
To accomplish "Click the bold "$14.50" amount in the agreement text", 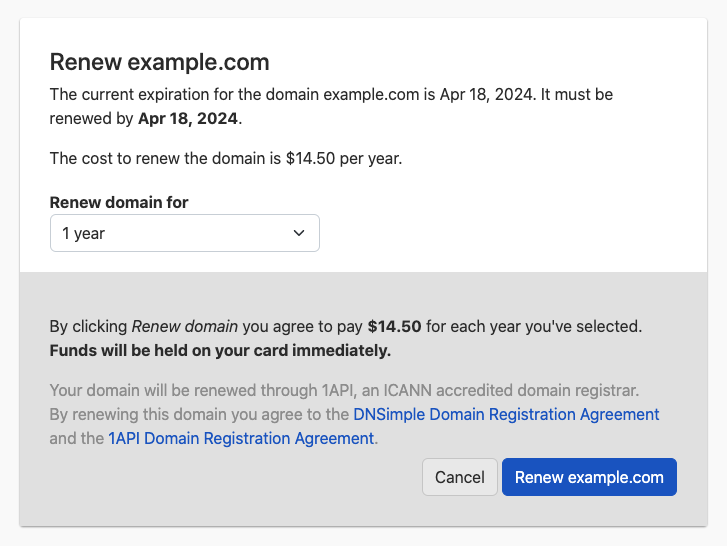I will (394, 326).
